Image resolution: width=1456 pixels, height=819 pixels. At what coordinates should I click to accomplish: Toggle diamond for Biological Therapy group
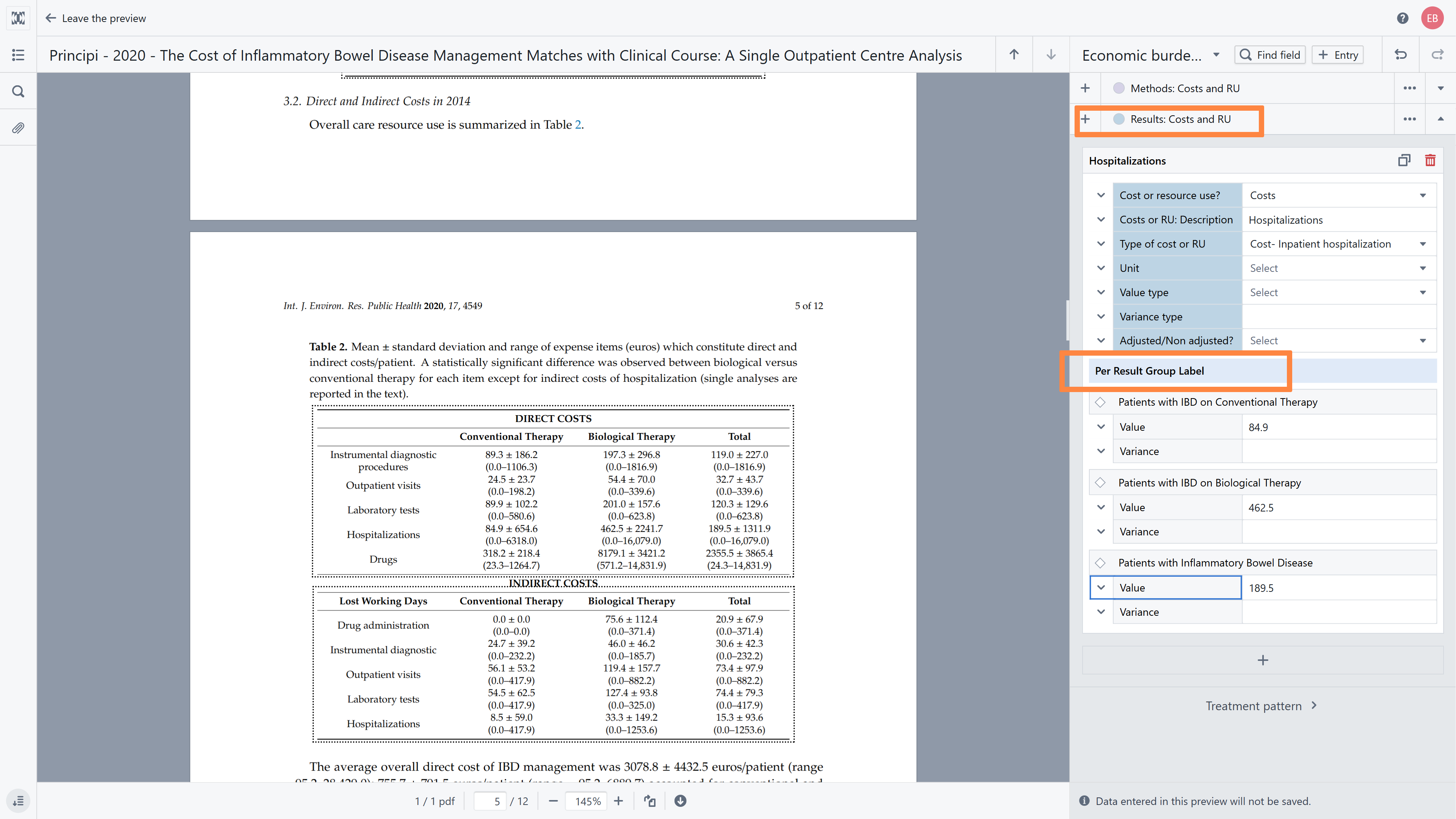(x=1100, y=483)
